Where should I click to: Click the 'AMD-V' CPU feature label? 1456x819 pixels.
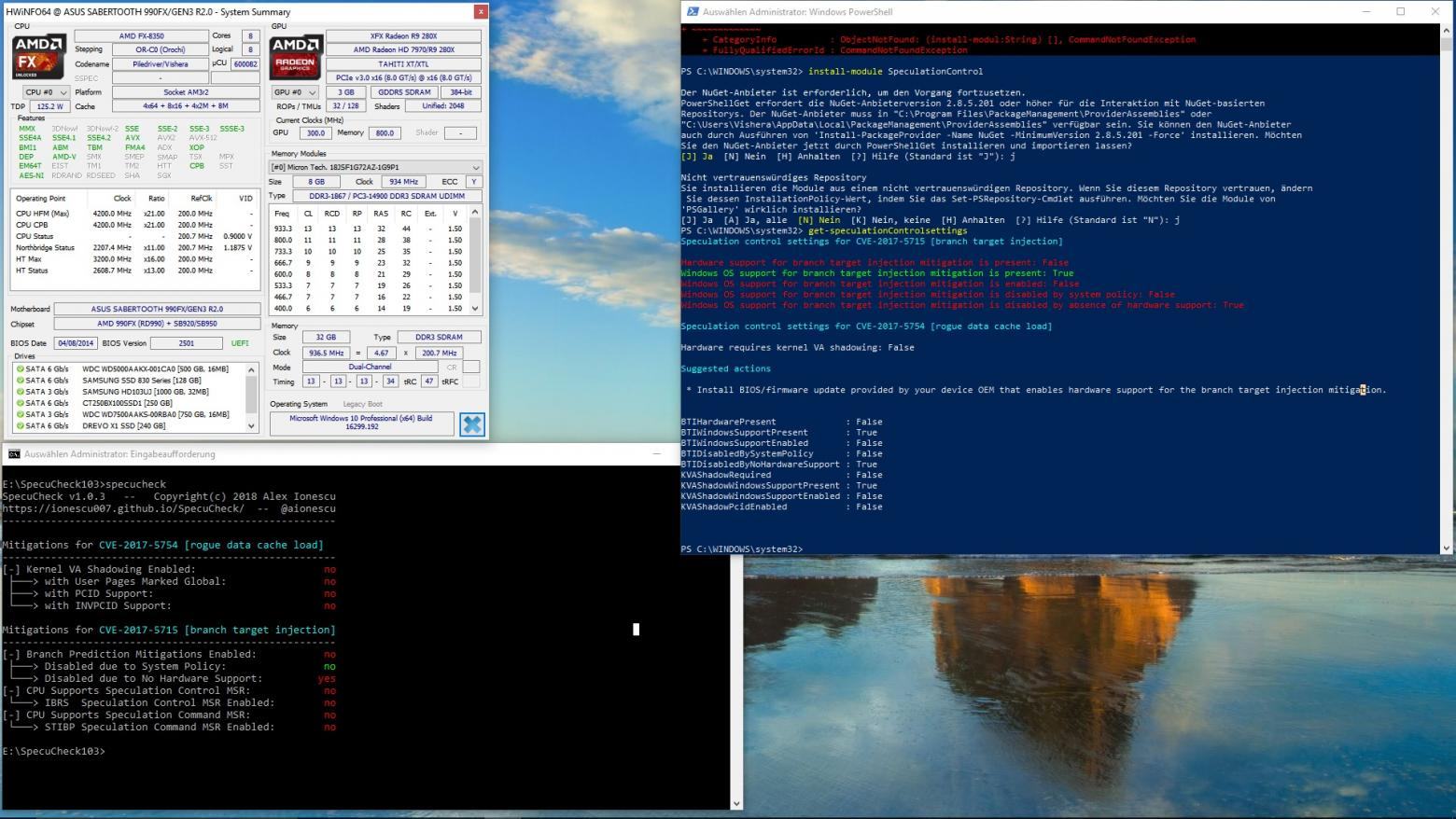click(64, 157)
